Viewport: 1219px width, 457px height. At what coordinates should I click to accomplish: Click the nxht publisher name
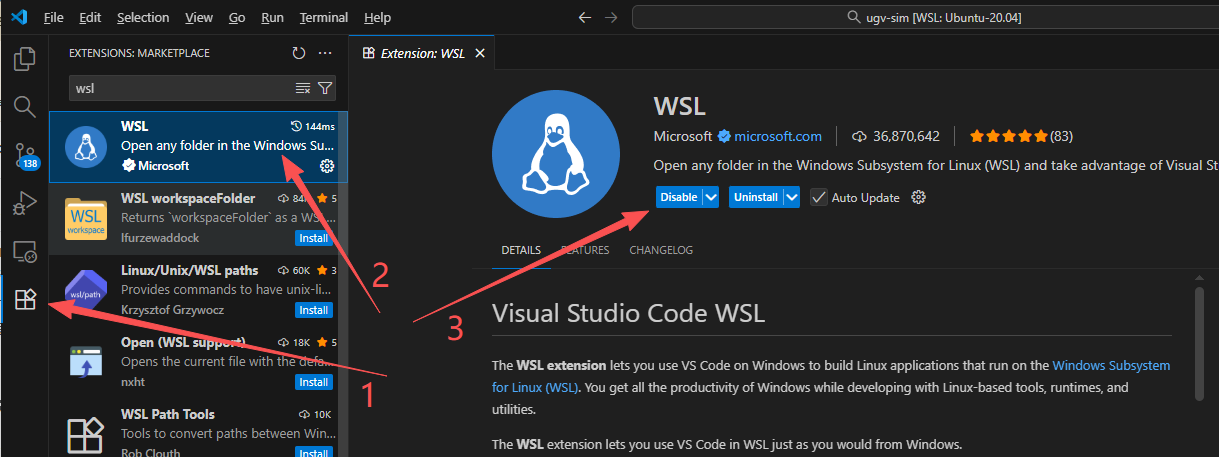click(x=133, y=382)
